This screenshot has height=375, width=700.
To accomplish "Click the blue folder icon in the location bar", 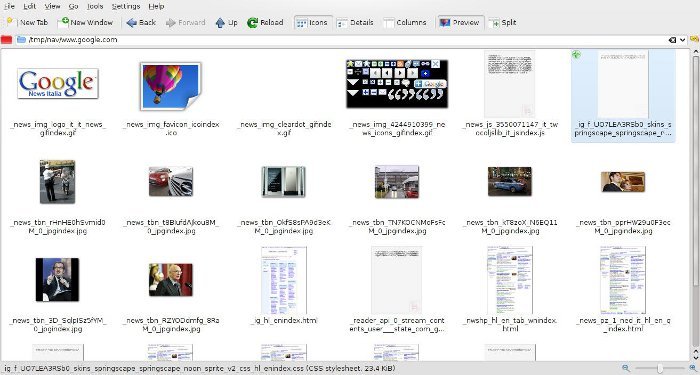I will [21, 40].
